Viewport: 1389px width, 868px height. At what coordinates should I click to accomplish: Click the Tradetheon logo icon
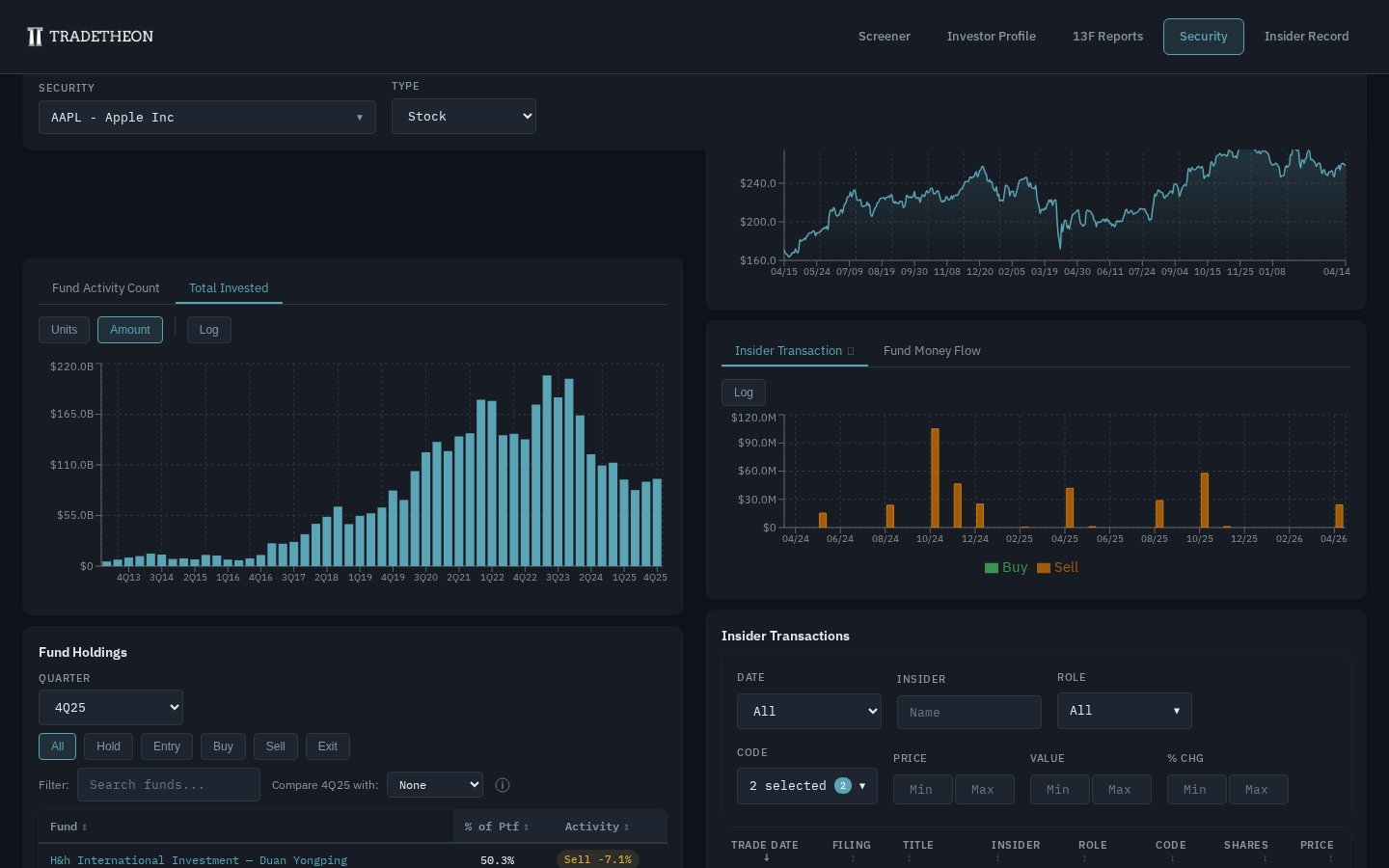click(35, 37)
